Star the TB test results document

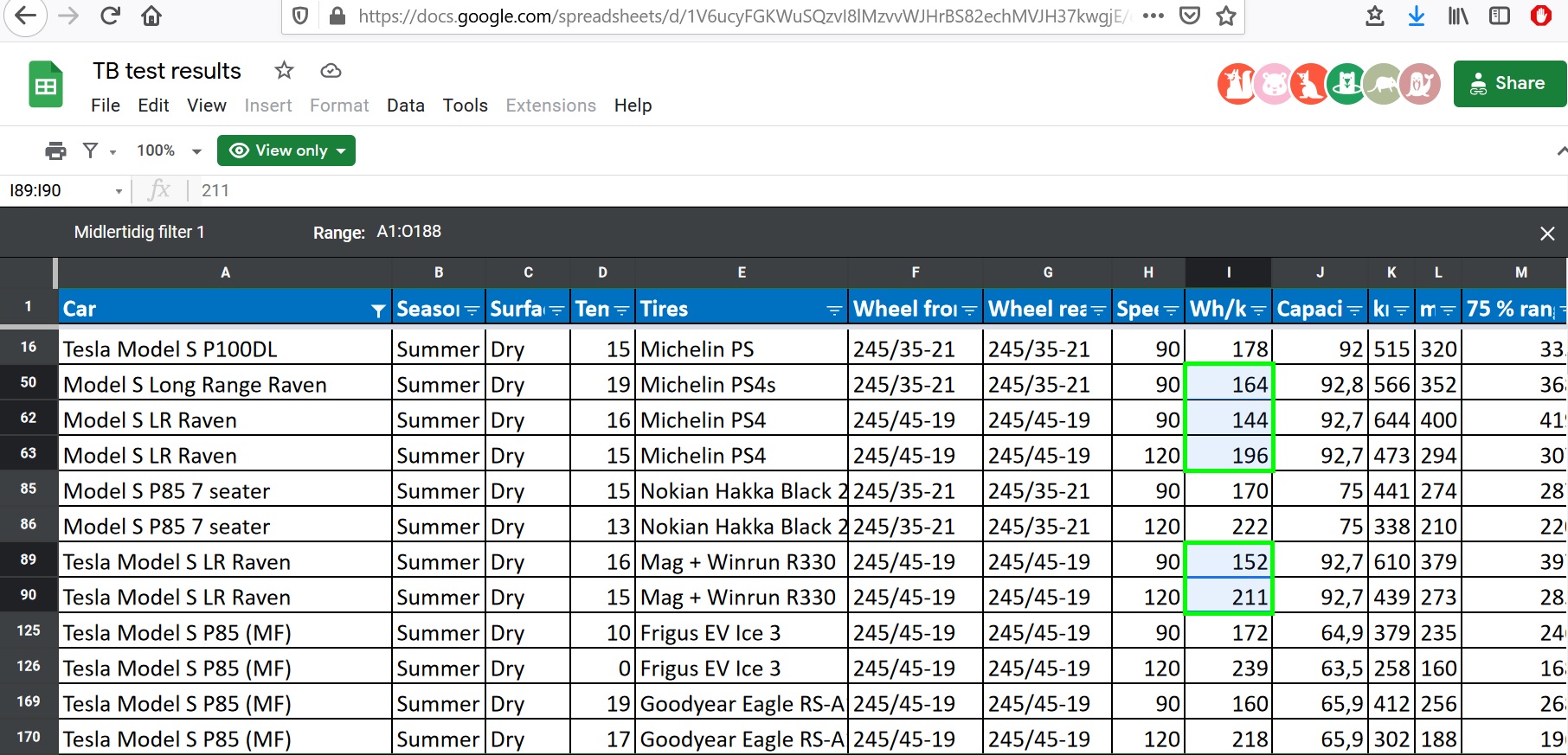point(284,71)
